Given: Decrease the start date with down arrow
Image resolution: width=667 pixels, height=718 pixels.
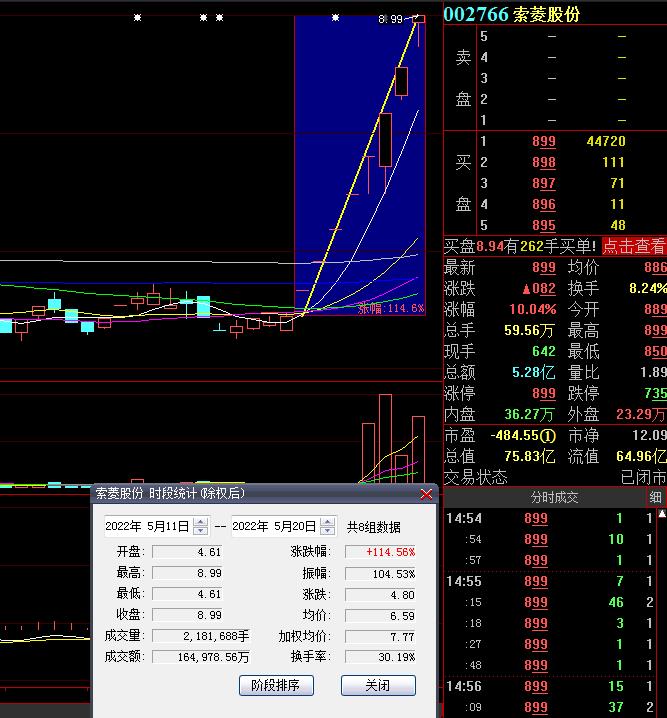Looking at the screenshot, I should click(201, 530).
